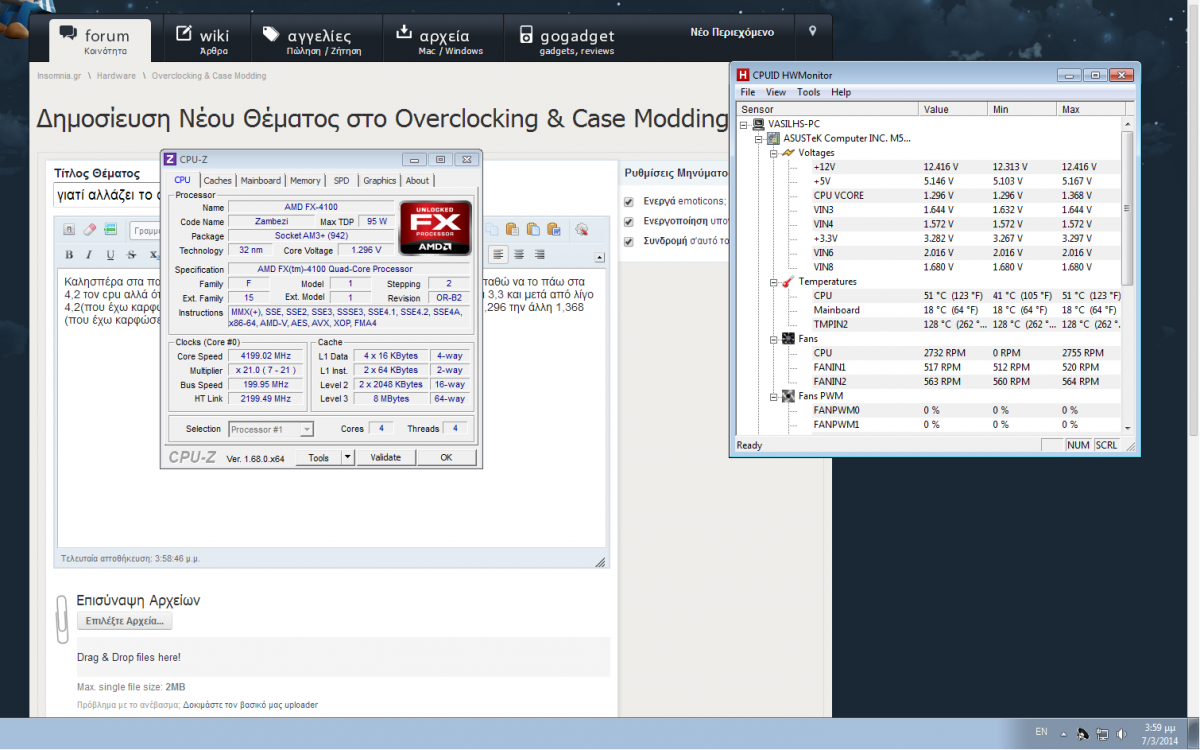This screenshot has height=750, width=1200.
Task: Collapse the Fans PWM section in HWMonitor
Action: click(x=775, y=396)
